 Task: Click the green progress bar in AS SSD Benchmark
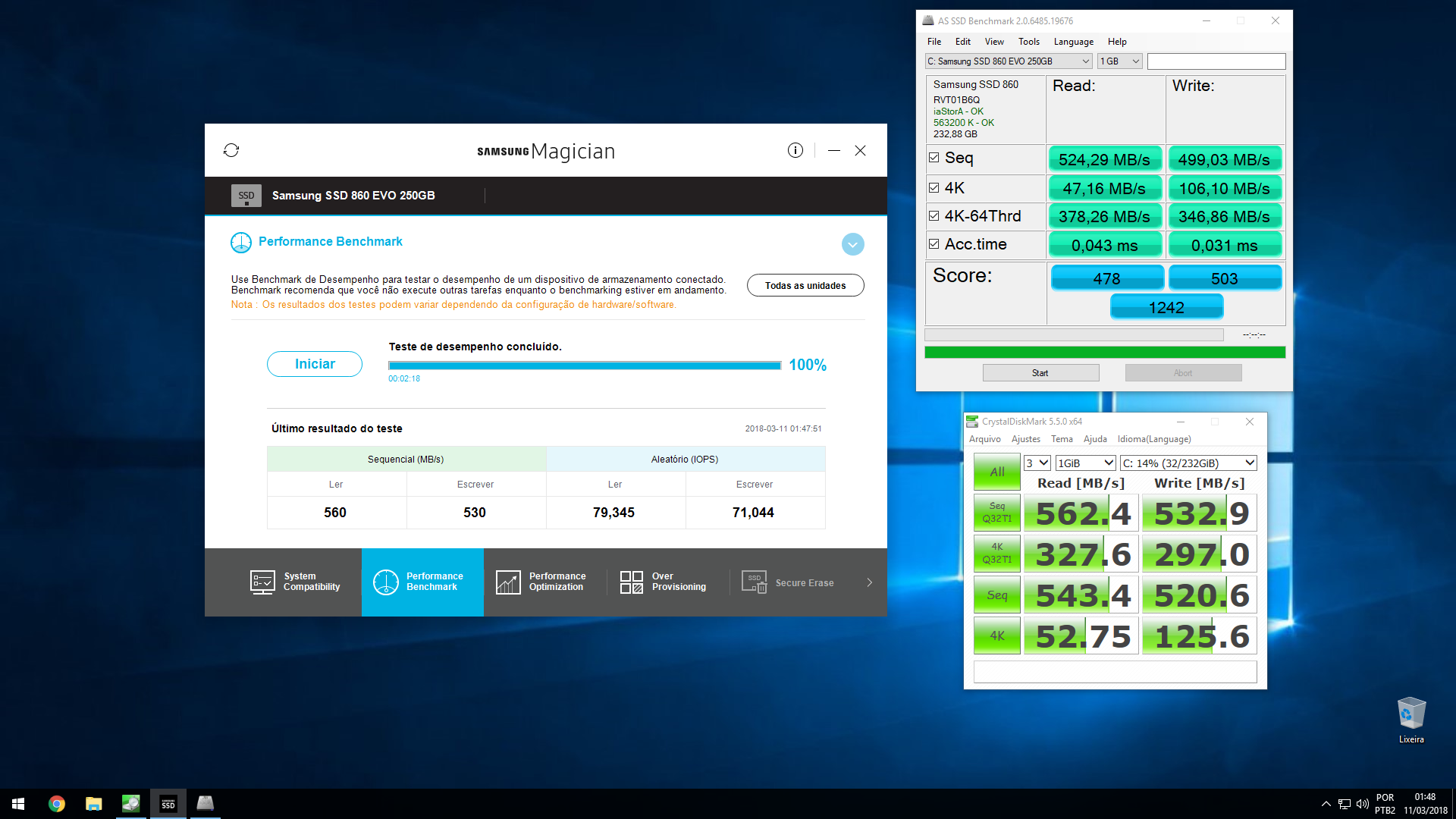[x=1105, y=353]
